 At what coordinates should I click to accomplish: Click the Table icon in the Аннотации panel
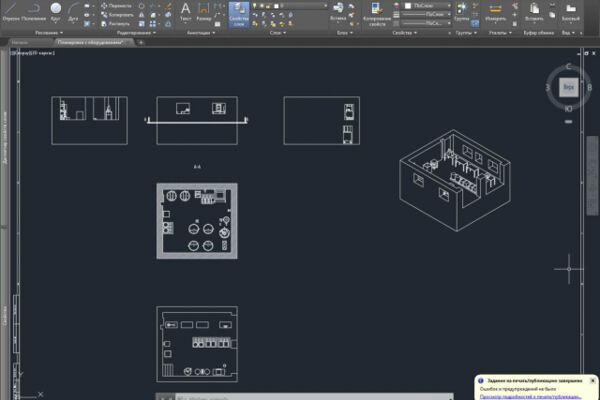pos(217,24)
